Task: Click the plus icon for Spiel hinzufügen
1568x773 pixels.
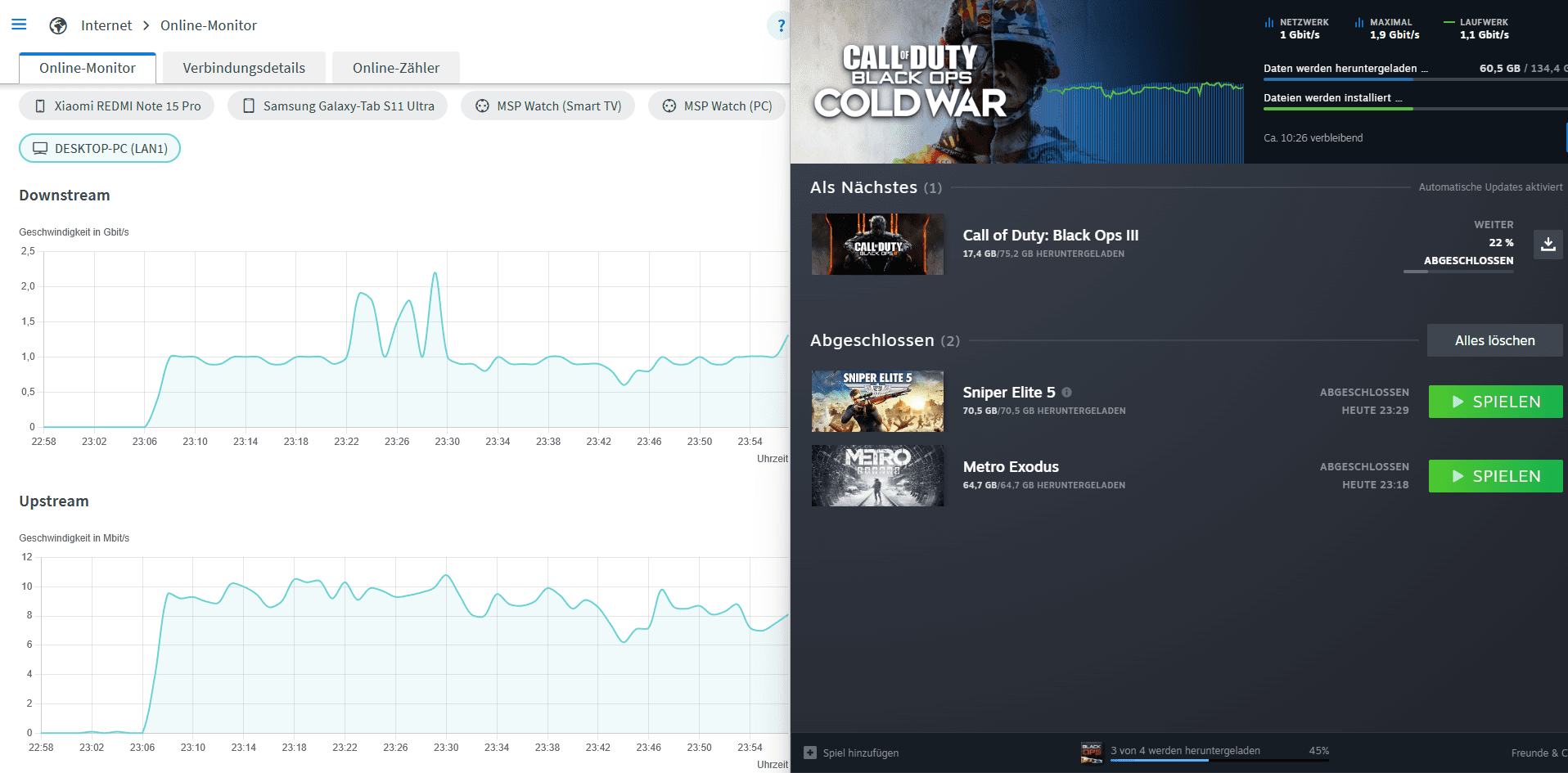Action: 810,753
